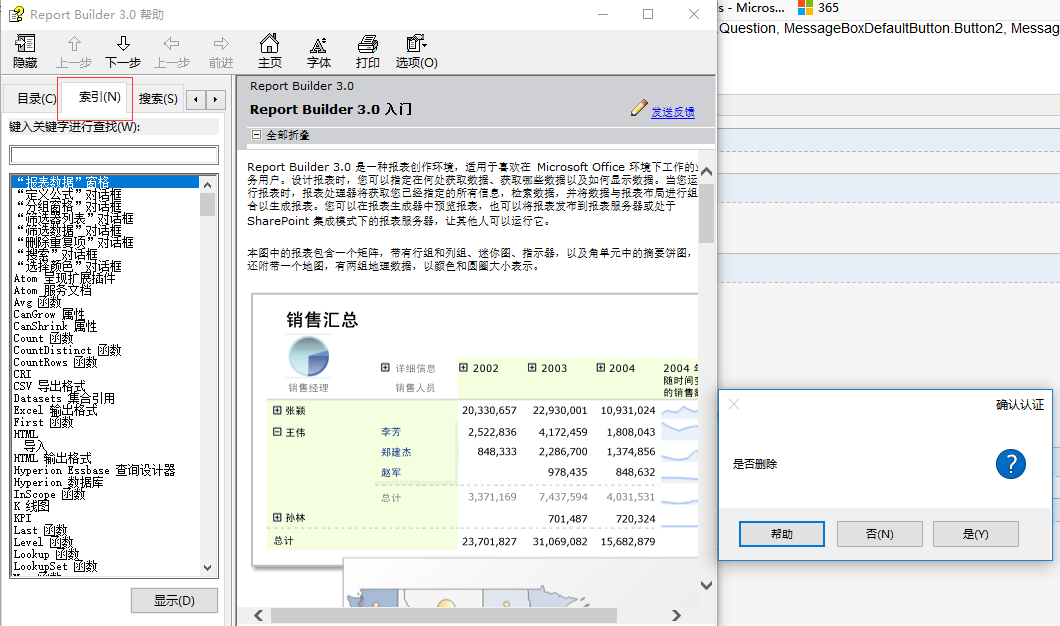
Task: Select index entry InScope 函数
Action: [49, 494]
